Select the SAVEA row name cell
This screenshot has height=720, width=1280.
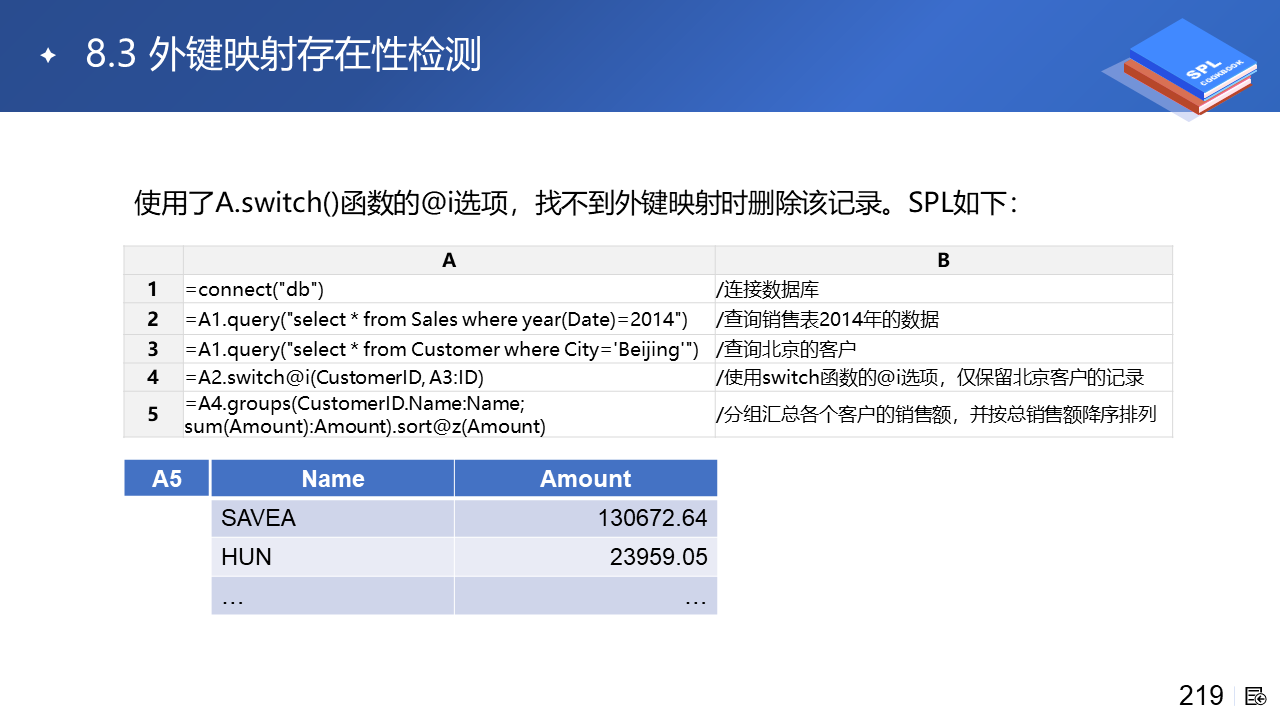click(332, 518)
